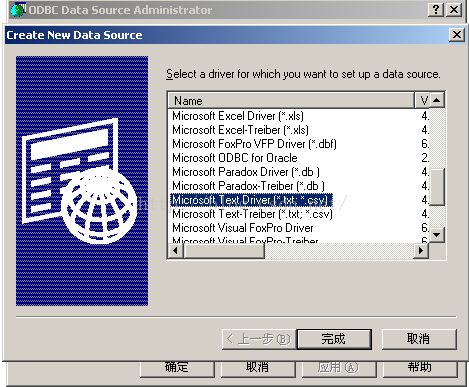Click 取消 in ODBC Data Source Administrator
Screen dimensions: 469x387
tap(258, 368)
